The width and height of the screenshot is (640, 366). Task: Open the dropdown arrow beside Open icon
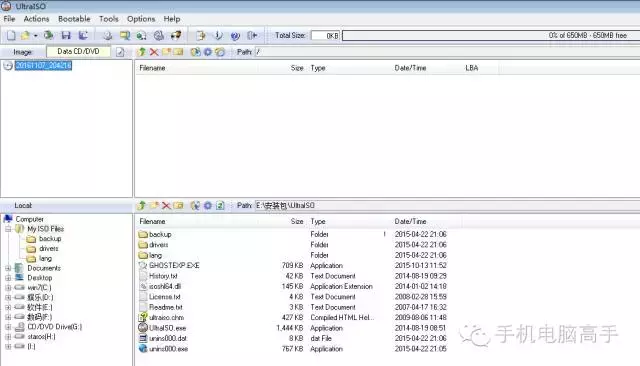pos(36,36)
